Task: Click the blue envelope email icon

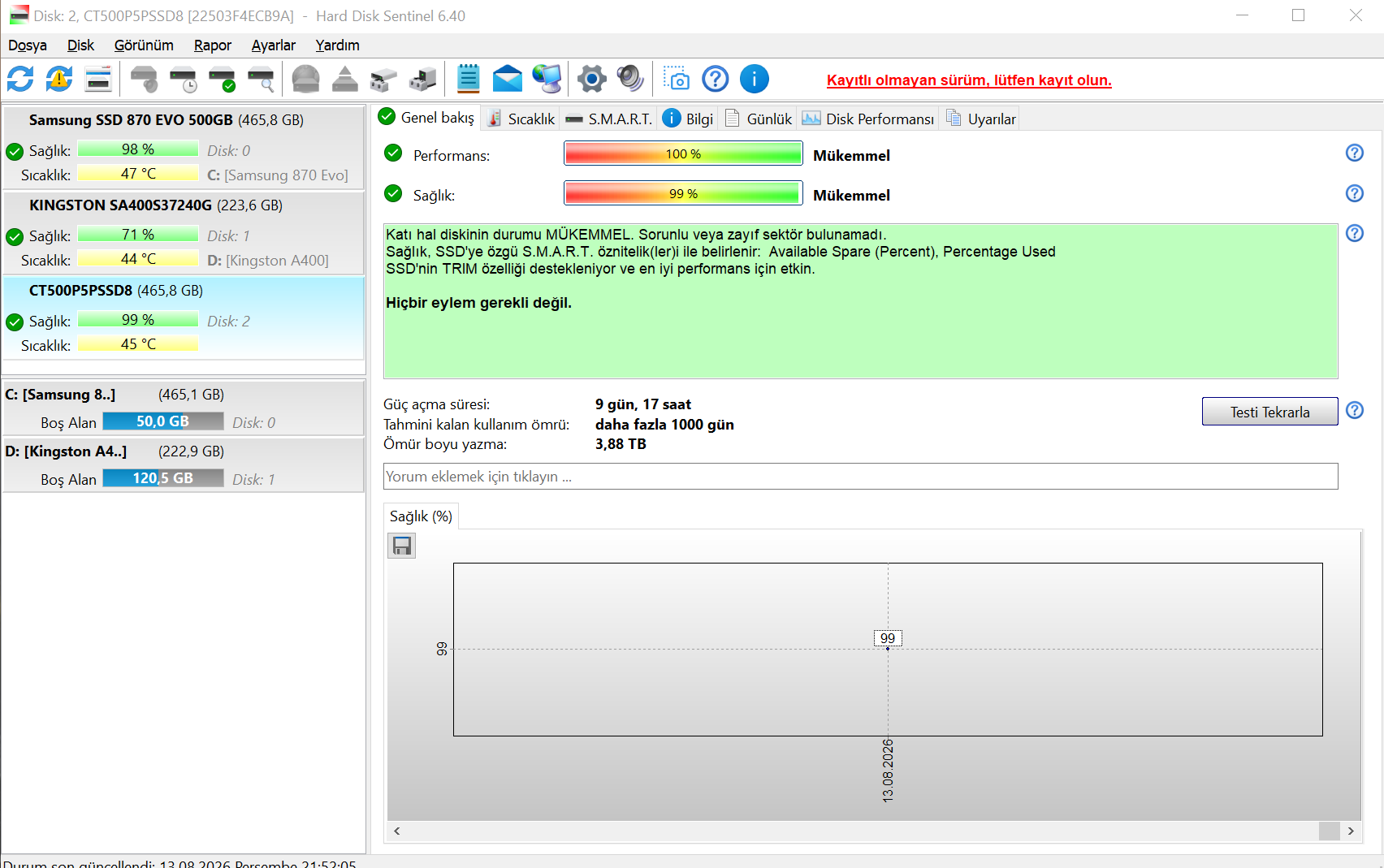Action: [x=508, y=79]
